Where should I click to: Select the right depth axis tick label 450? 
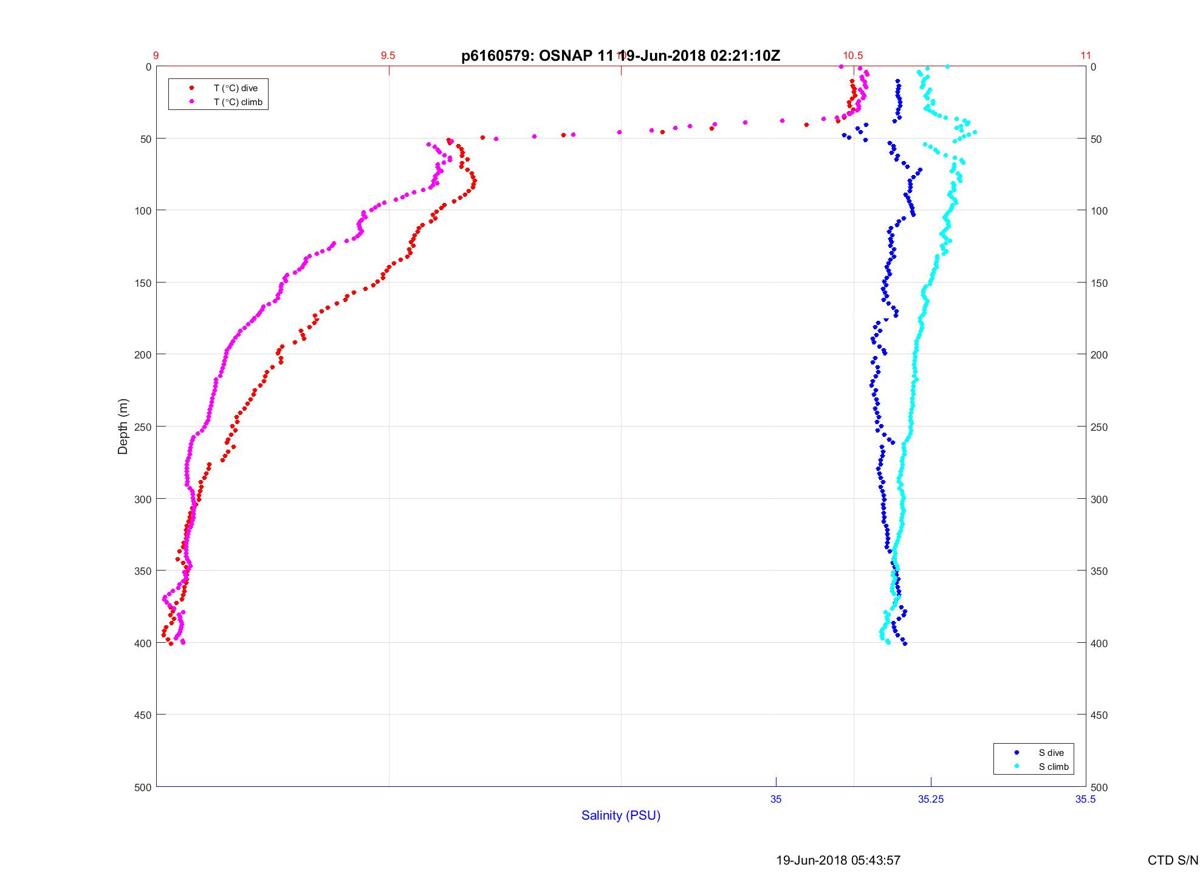pyautogui.click(x=1100, y=715)
